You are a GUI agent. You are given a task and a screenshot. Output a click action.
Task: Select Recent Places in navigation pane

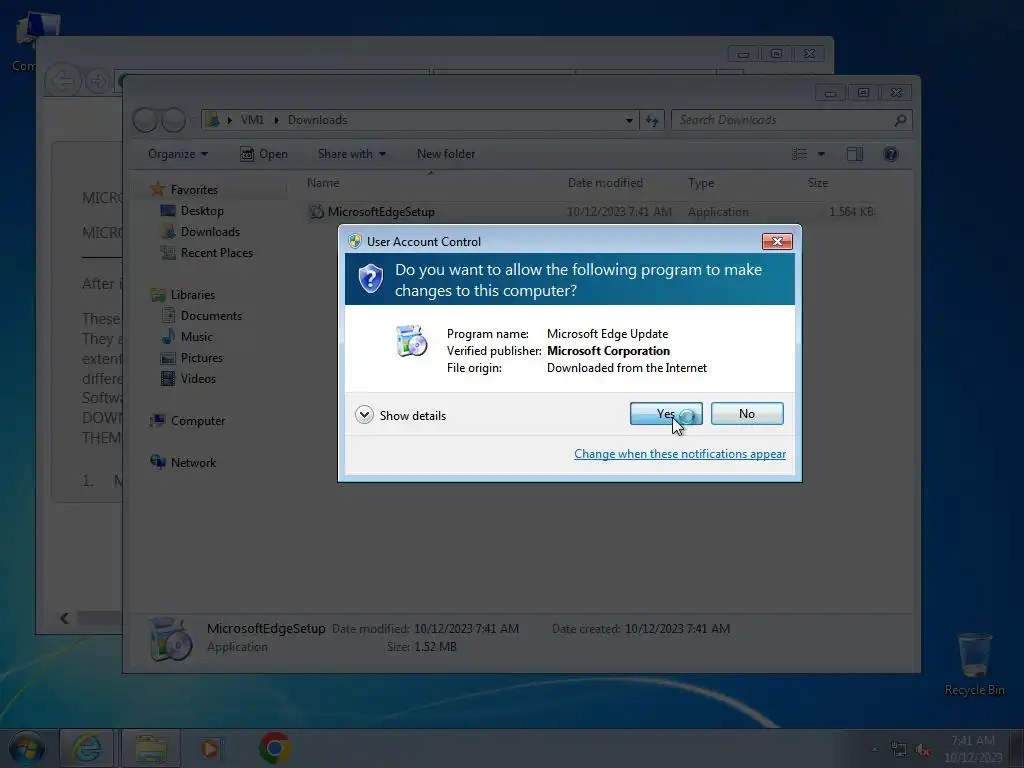coord(217,253)
